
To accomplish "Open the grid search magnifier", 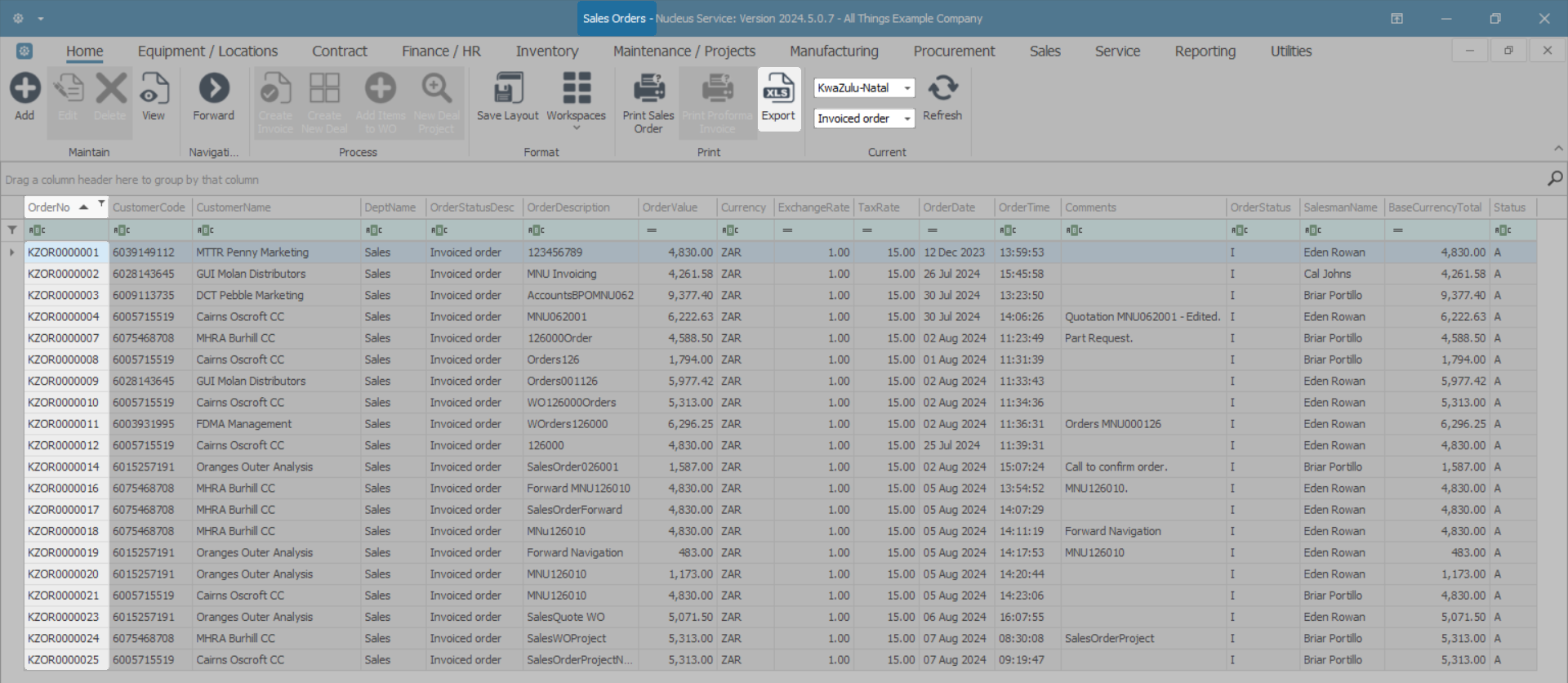I will [1554, 179].
